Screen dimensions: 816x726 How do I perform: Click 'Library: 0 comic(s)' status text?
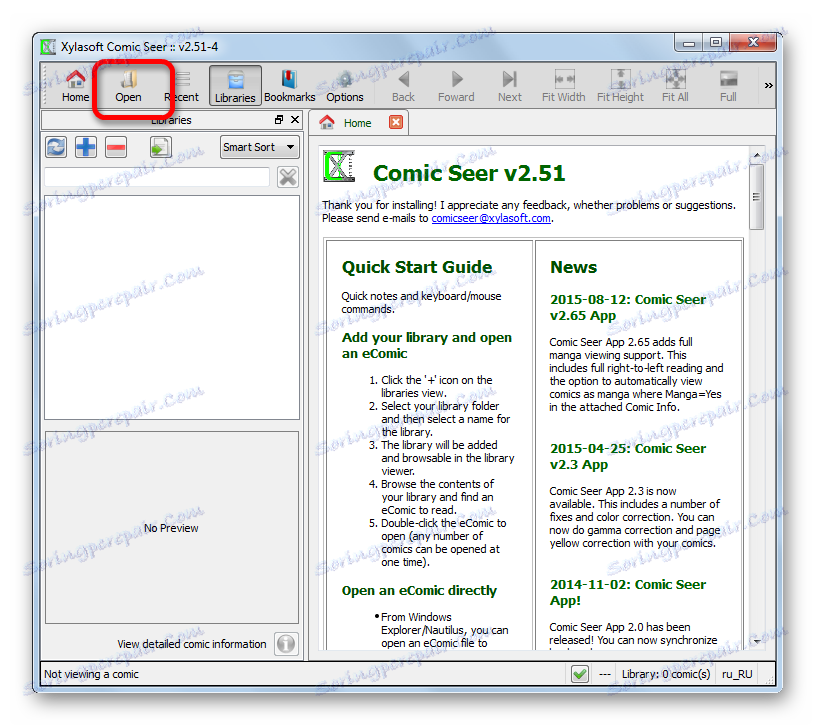point(666,674)
